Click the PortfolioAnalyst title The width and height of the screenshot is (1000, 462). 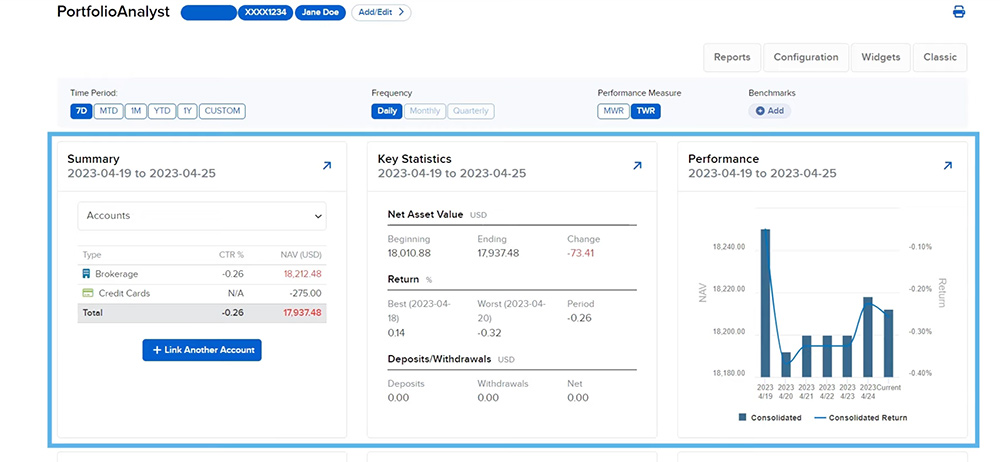click(x=114, y=11)
